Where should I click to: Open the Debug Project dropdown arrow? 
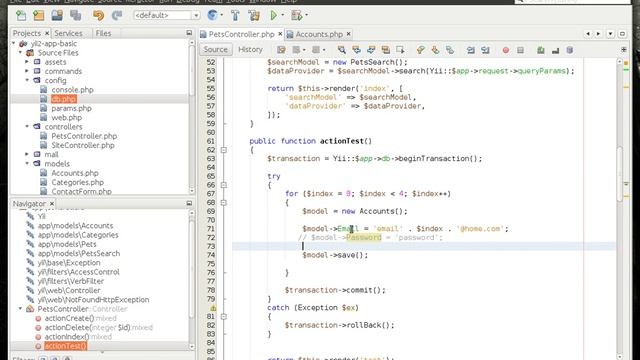click(x=306, y=16)
